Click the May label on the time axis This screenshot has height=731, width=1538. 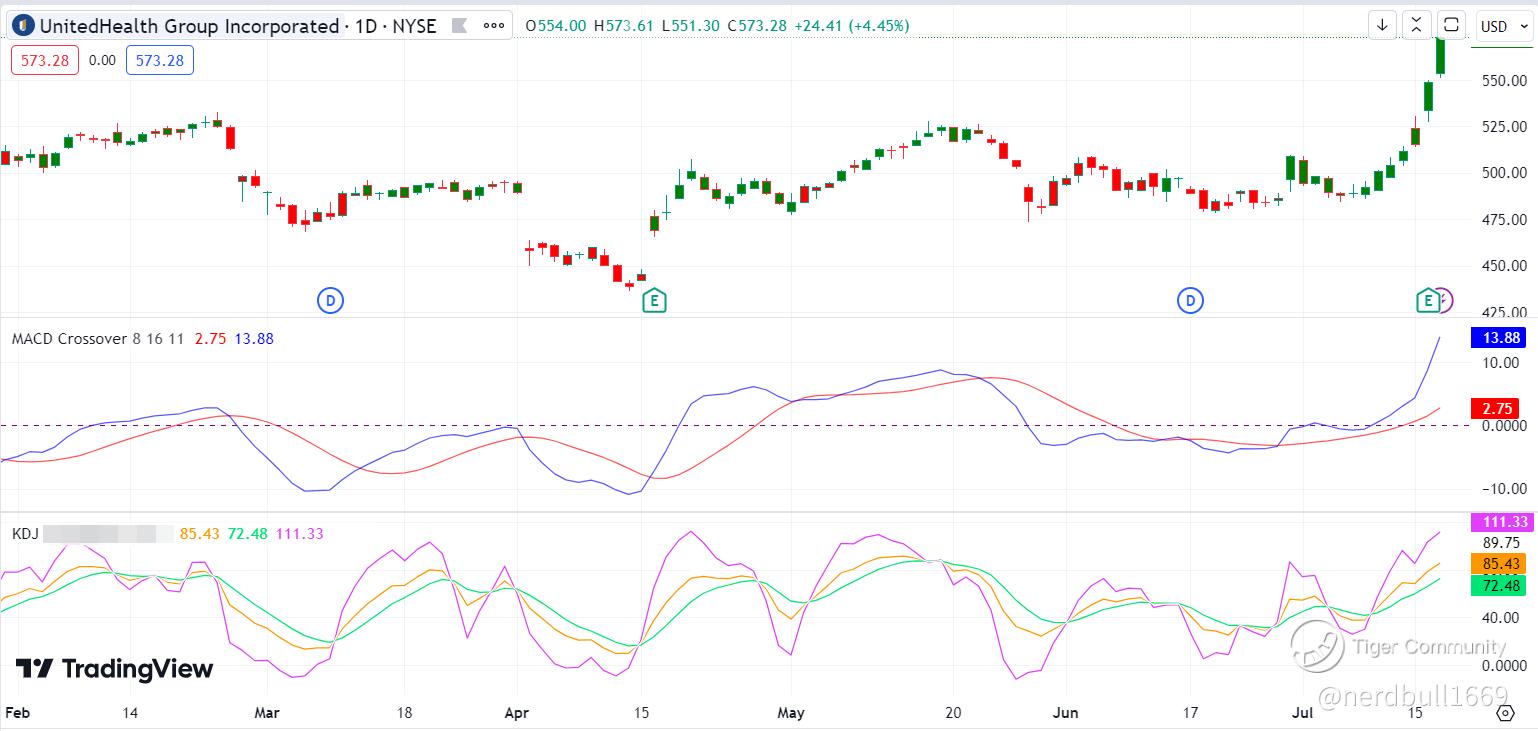[790, 713]
